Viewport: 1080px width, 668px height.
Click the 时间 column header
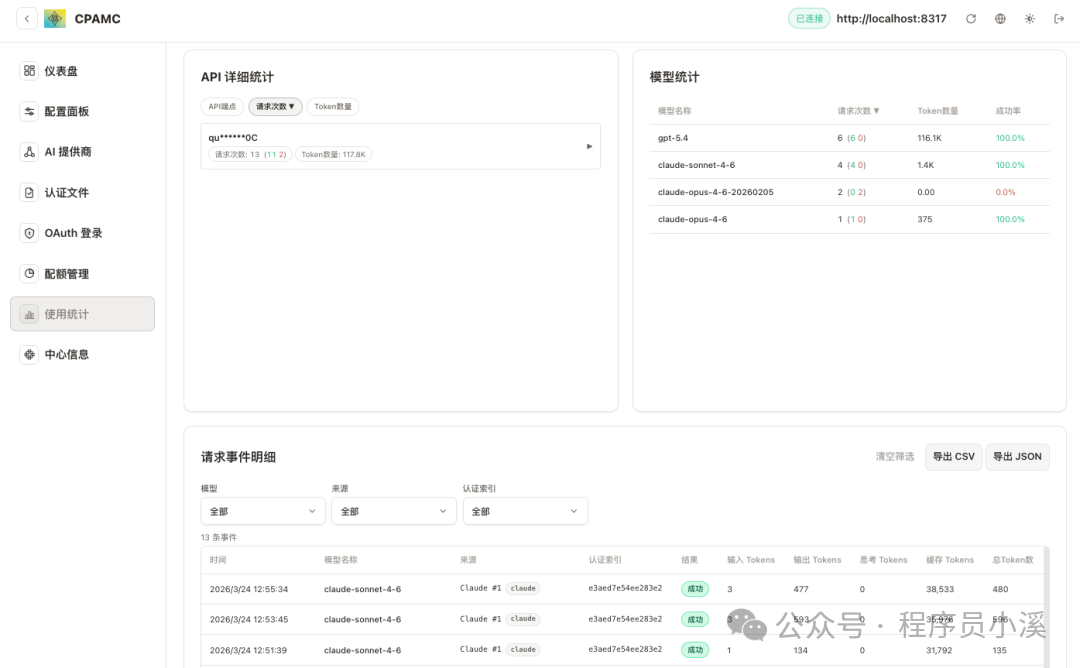[218, 560]
